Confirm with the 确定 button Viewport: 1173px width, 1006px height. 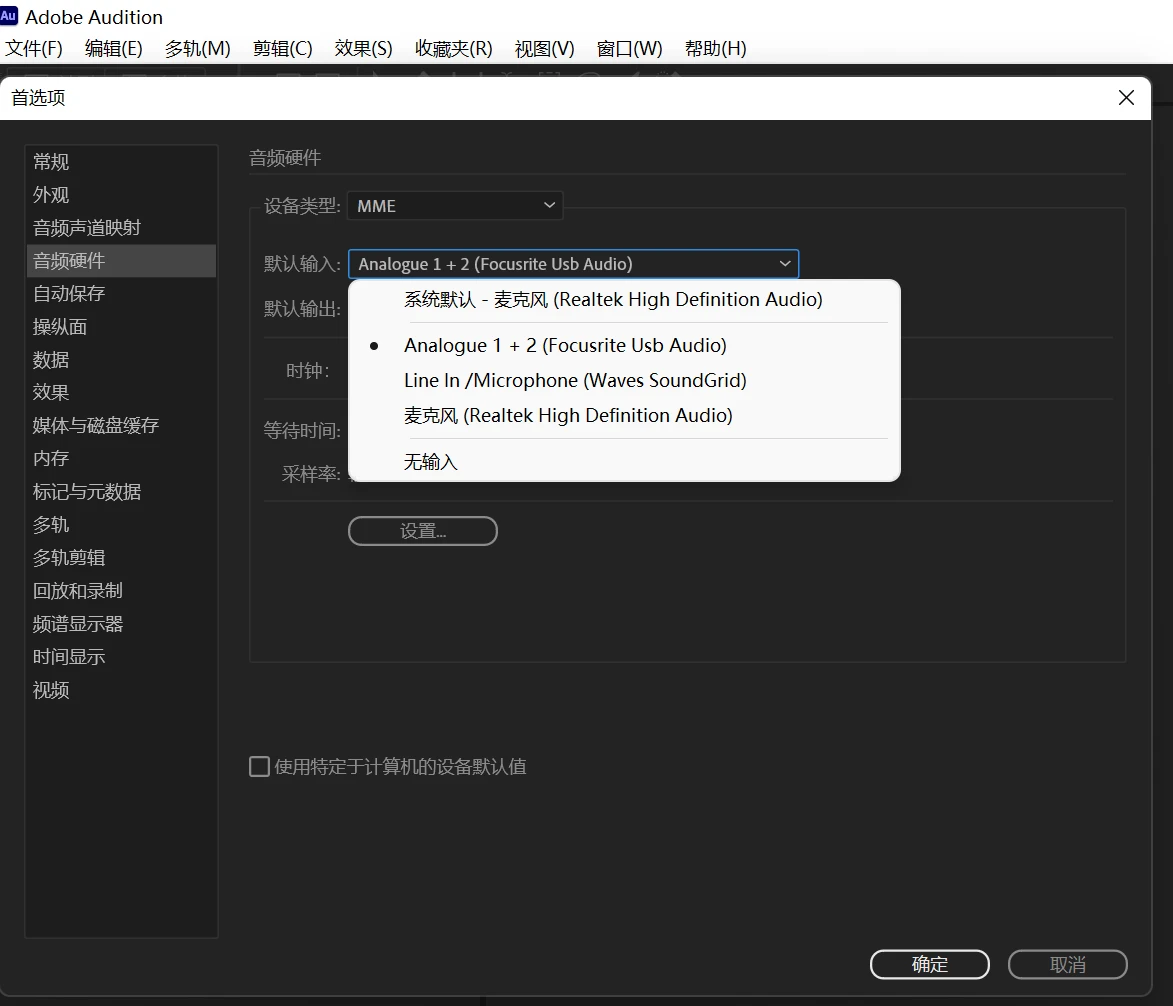[930, 965]
